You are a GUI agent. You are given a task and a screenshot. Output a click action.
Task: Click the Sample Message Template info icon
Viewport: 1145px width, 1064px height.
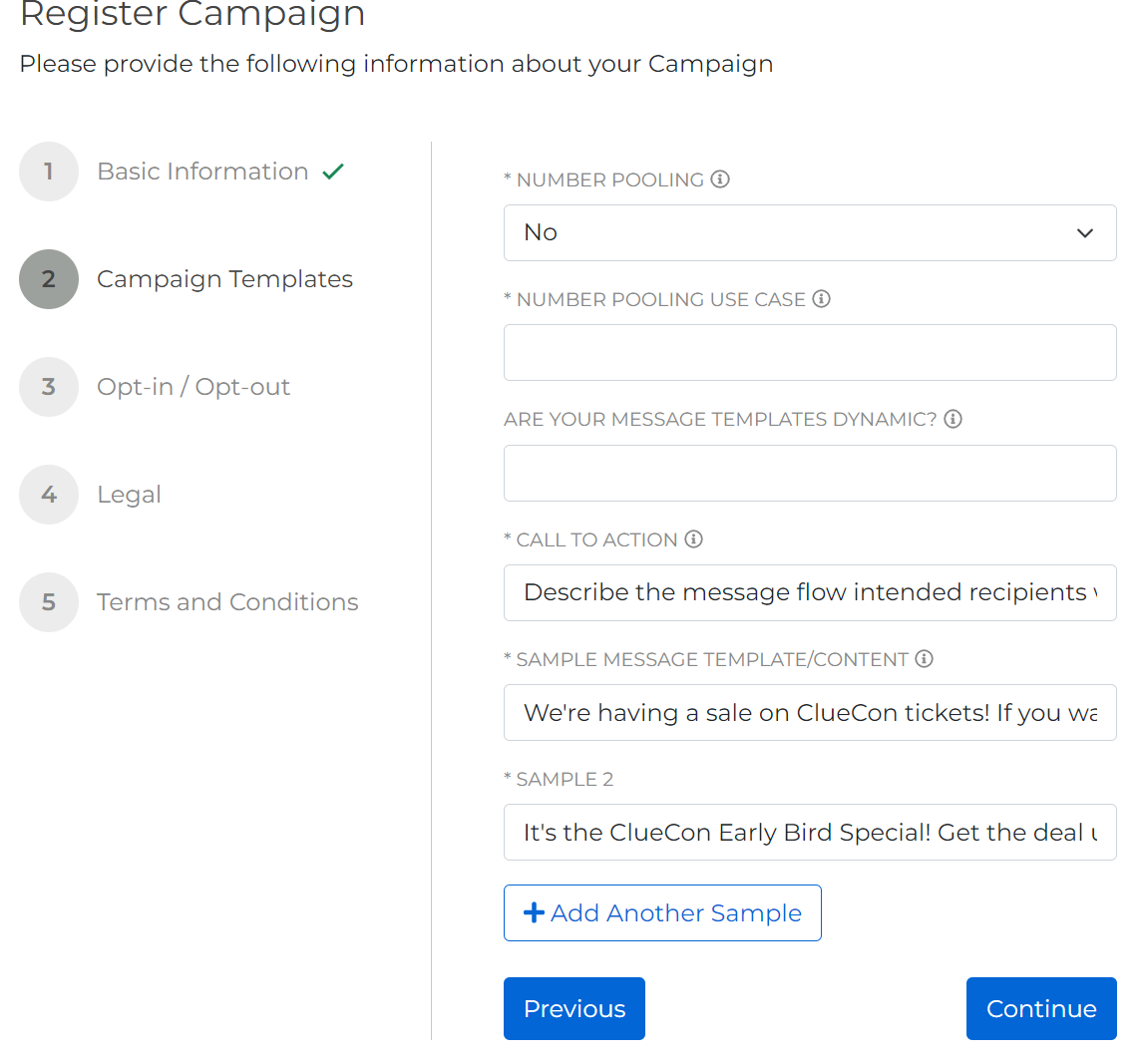click(925, 659)
